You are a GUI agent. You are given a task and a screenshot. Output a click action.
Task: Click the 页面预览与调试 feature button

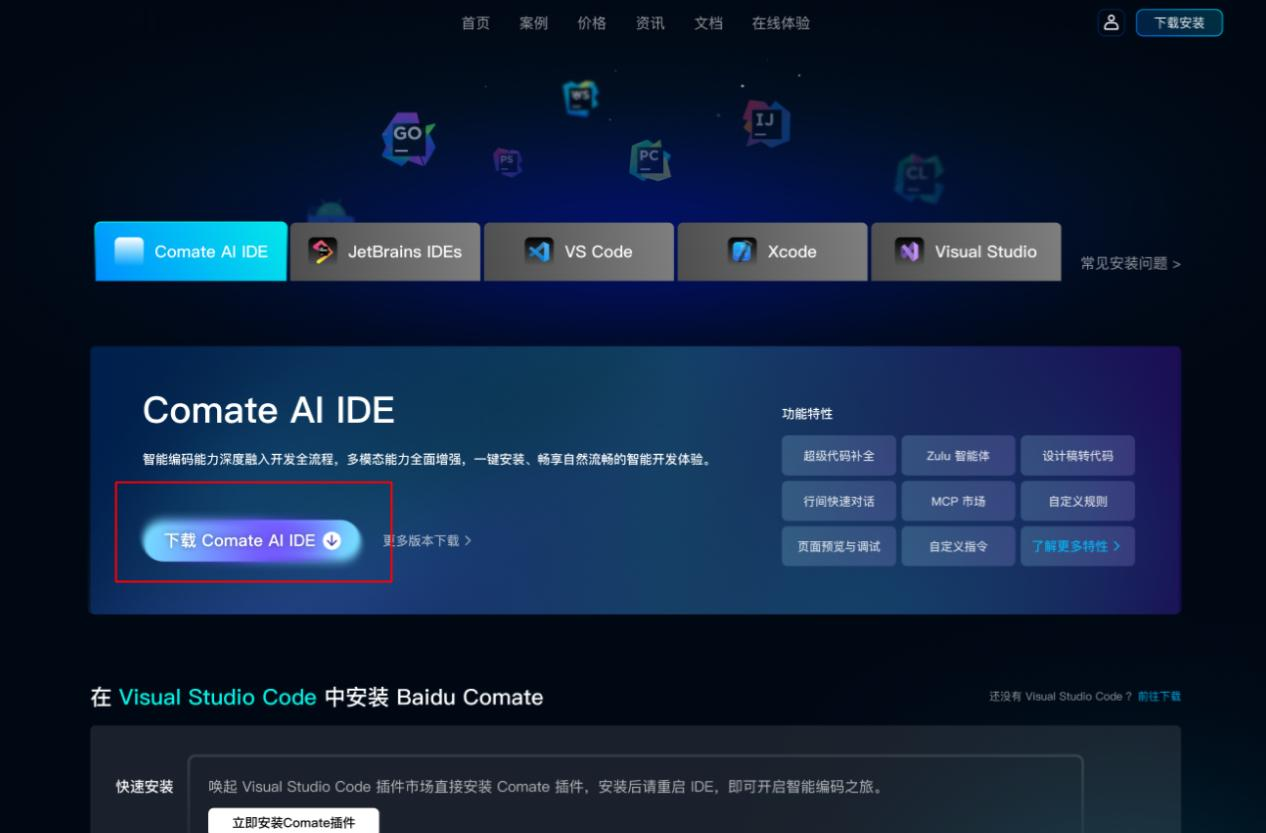(839, 546)
